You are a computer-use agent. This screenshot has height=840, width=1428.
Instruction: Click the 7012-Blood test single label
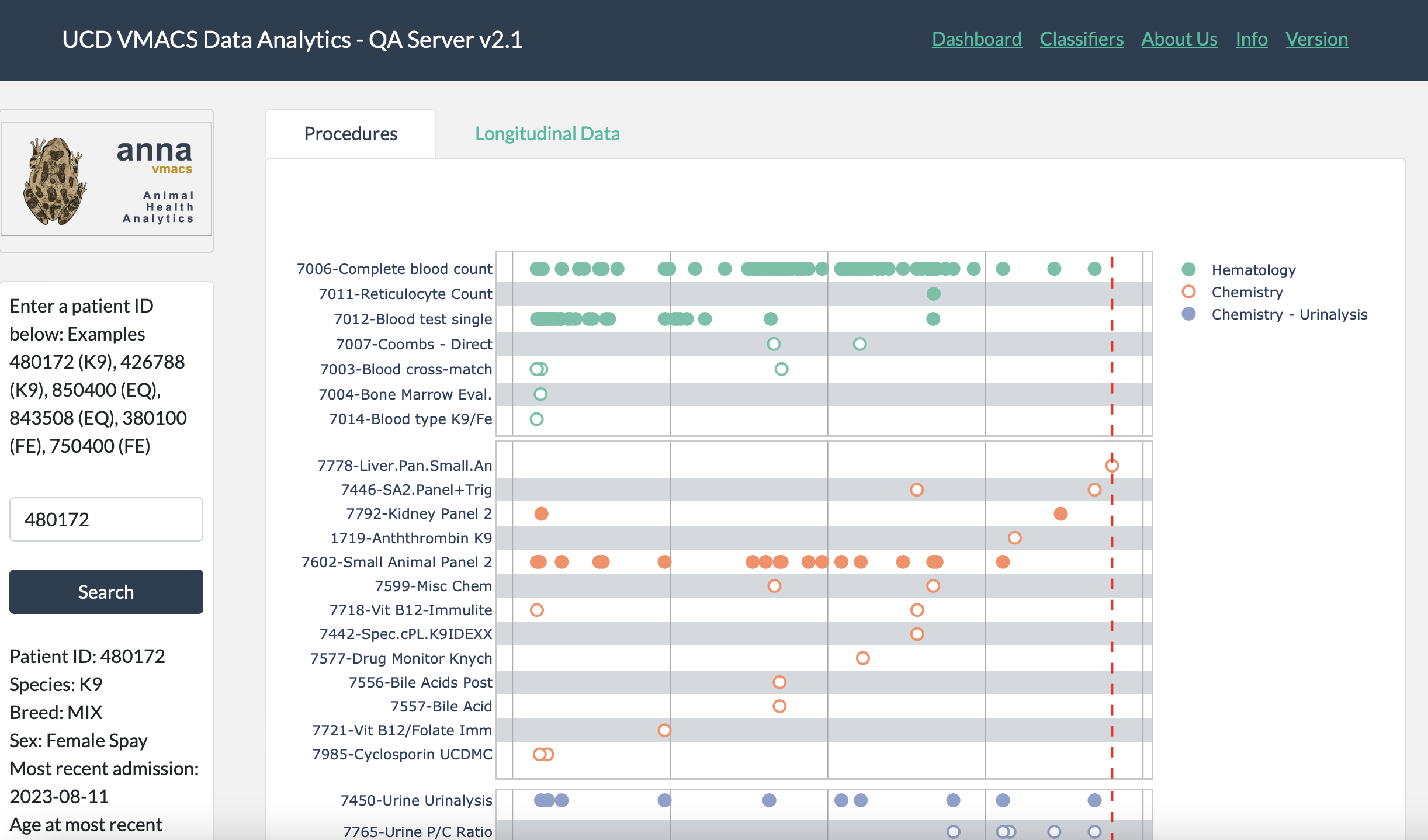413,319
